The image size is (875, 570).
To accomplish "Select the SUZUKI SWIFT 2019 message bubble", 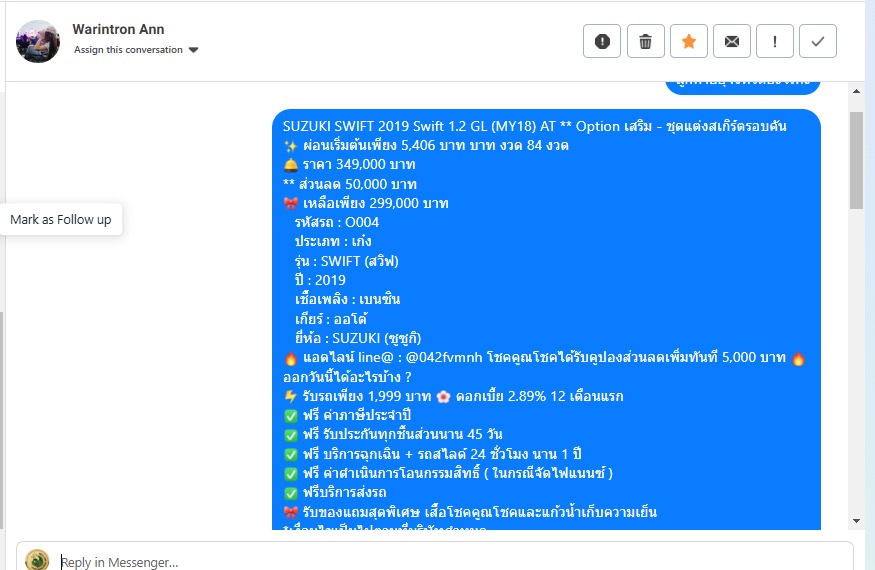I will point(546,319).
